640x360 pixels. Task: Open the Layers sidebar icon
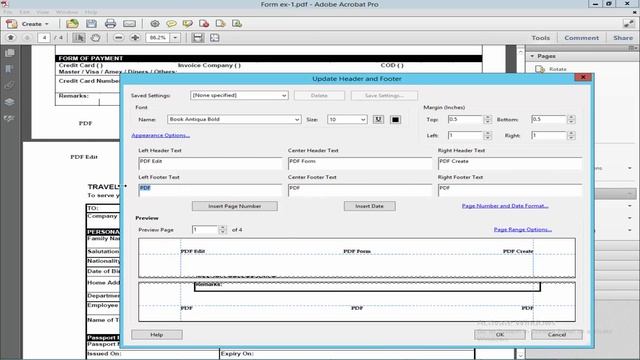[10, 102]
